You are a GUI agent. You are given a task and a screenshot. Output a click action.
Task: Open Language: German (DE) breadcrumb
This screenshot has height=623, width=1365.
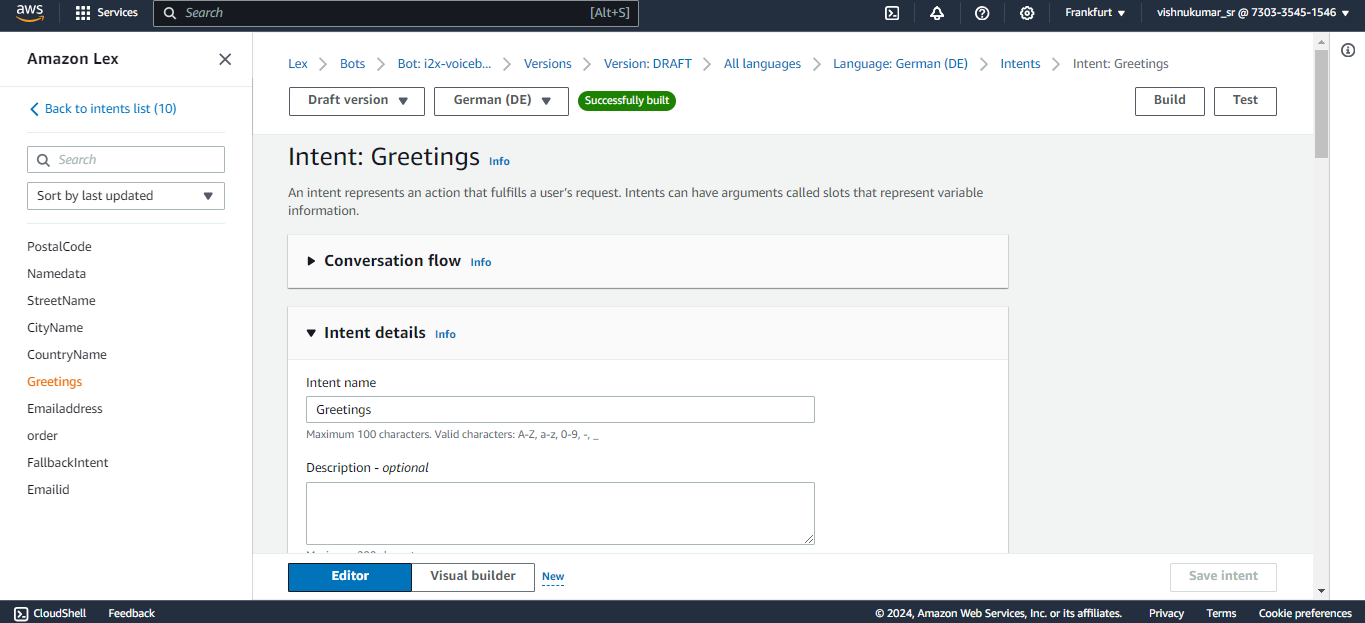pos(901,64)
